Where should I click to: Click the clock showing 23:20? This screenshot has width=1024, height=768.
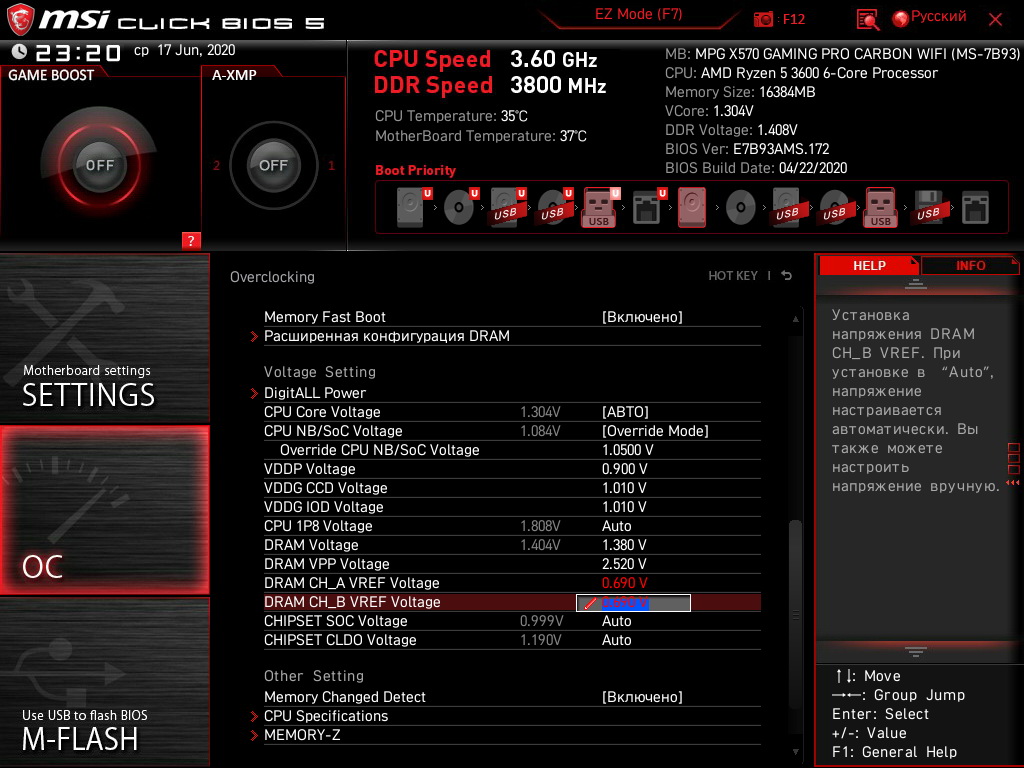pyautogui.click(x=78, y=52)
